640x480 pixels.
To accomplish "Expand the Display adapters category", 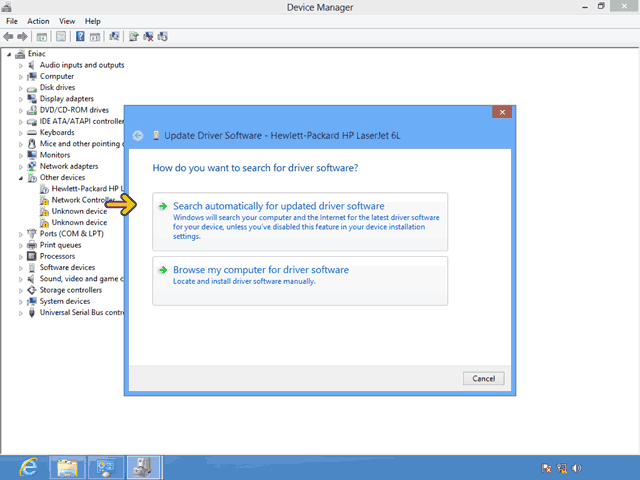I will click(21, 99).
